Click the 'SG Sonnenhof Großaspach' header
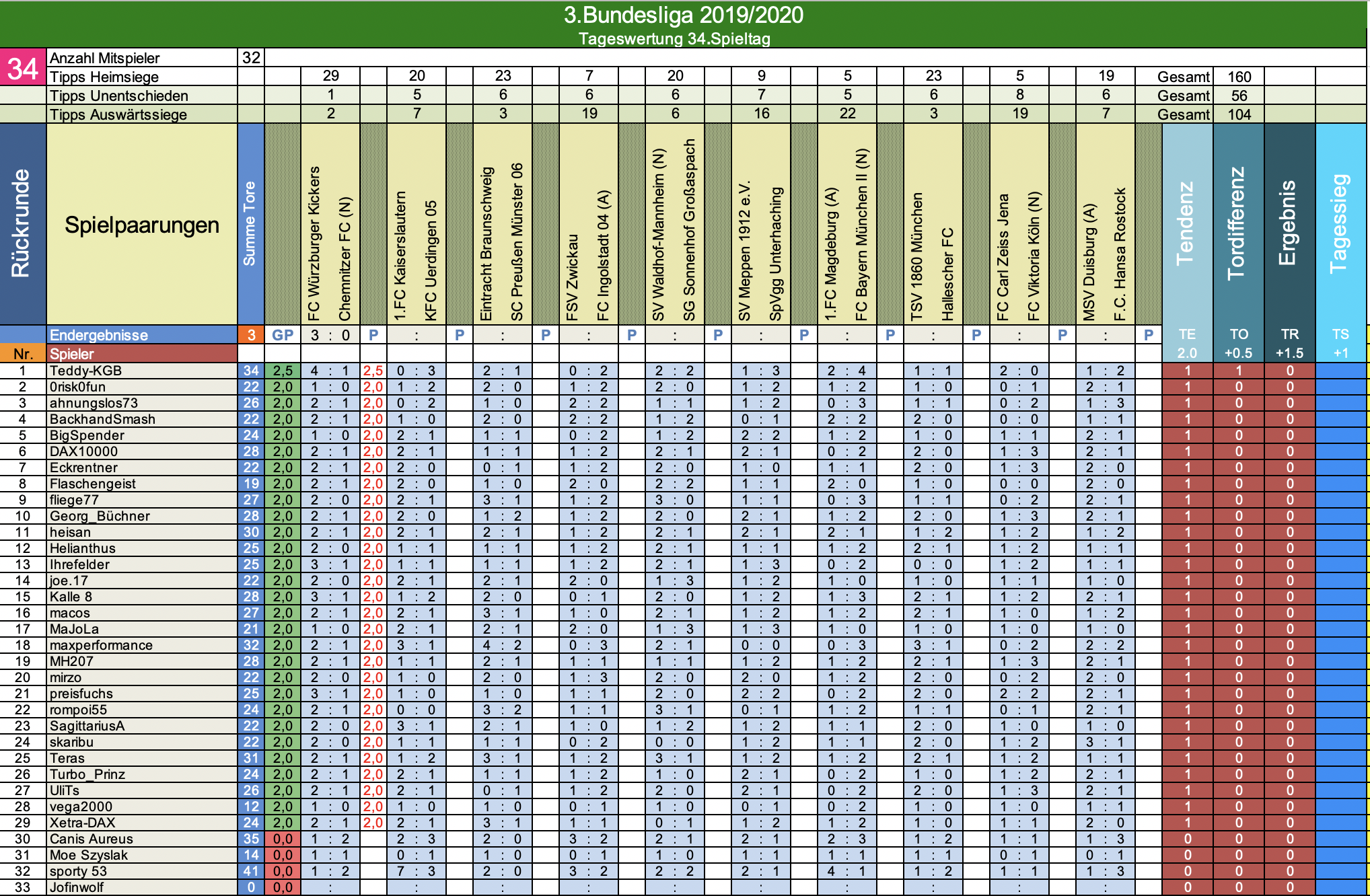 coord(689,230)
